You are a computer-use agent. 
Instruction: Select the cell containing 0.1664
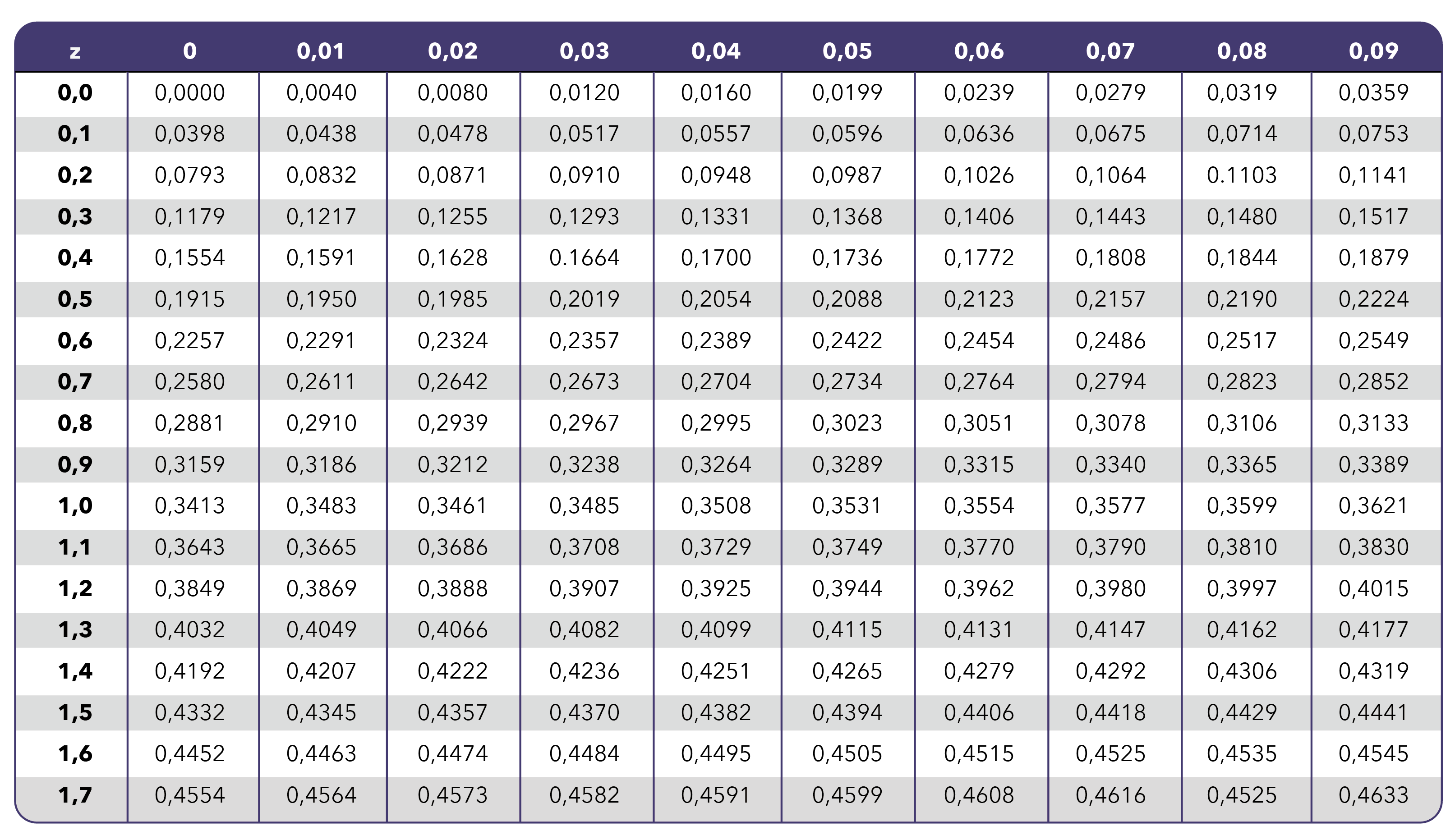tap(585, 258)
